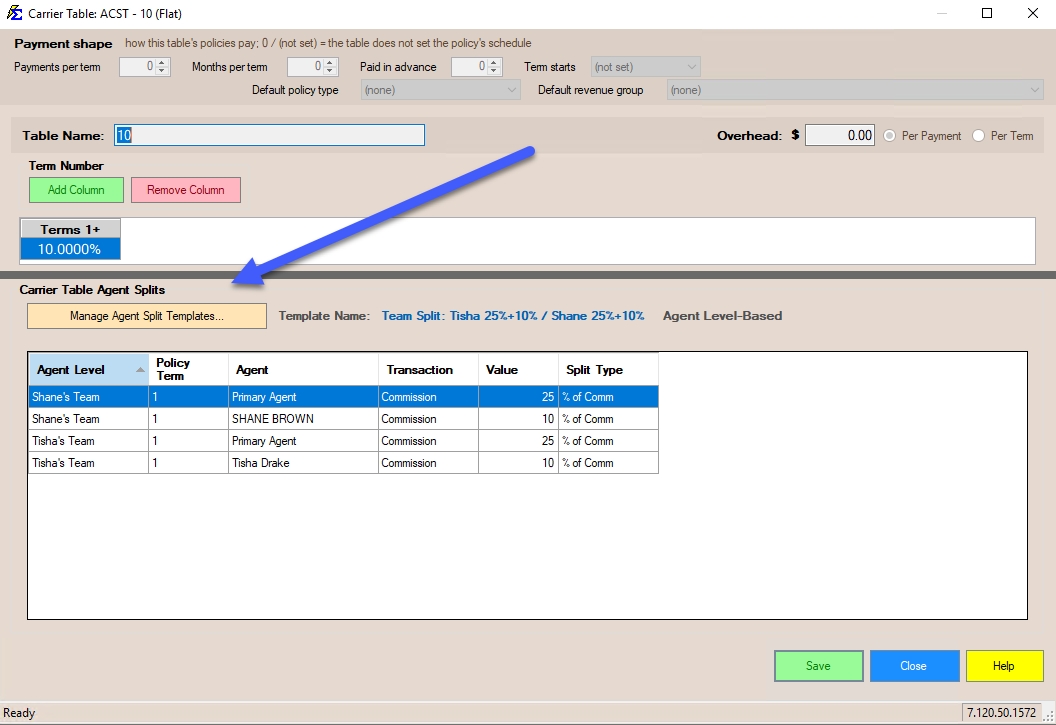Minimize the Carrier Table window
The height and width of the screenshot is (725, 1056).
(x=942, y=13)
